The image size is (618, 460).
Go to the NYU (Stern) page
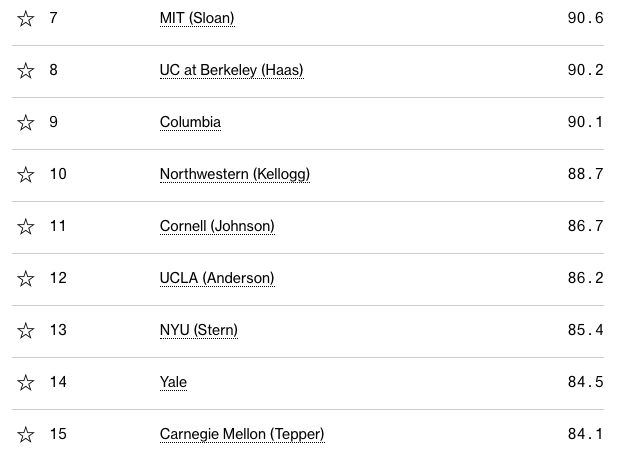tap(198, 330)
